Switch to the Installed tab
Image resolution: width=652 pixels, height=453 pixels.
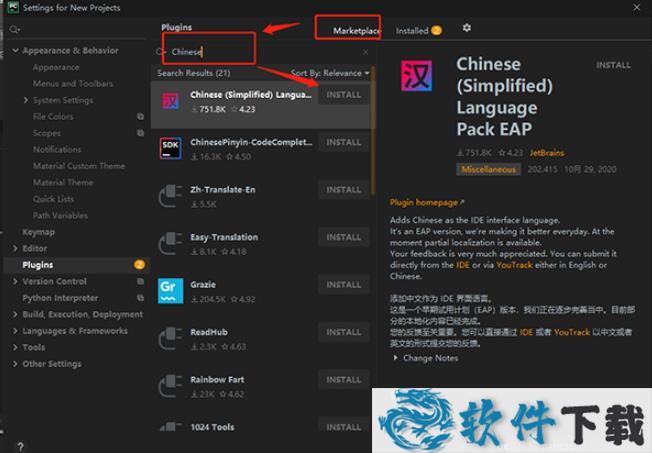point(412,31)
